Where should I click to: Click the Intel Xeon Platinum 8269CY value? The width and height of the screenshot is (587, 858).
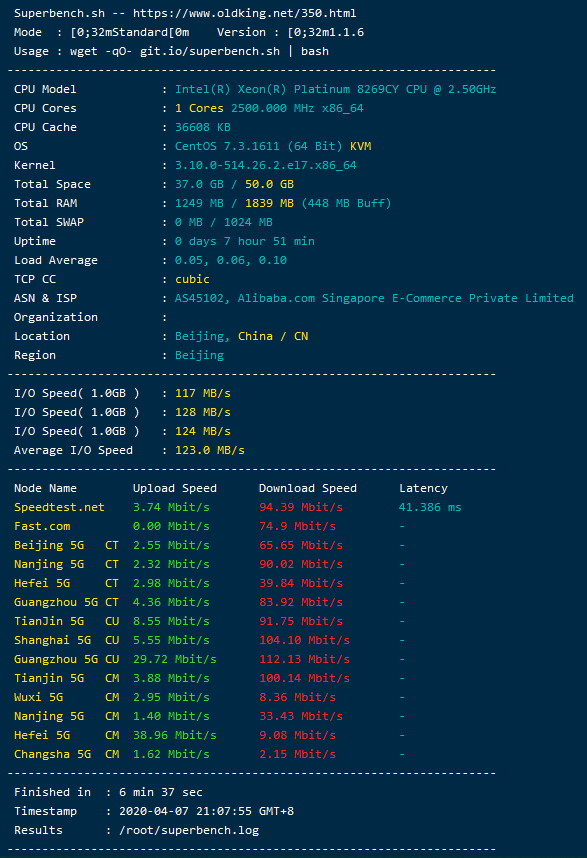pyautogui.click(x=335, y=89)
